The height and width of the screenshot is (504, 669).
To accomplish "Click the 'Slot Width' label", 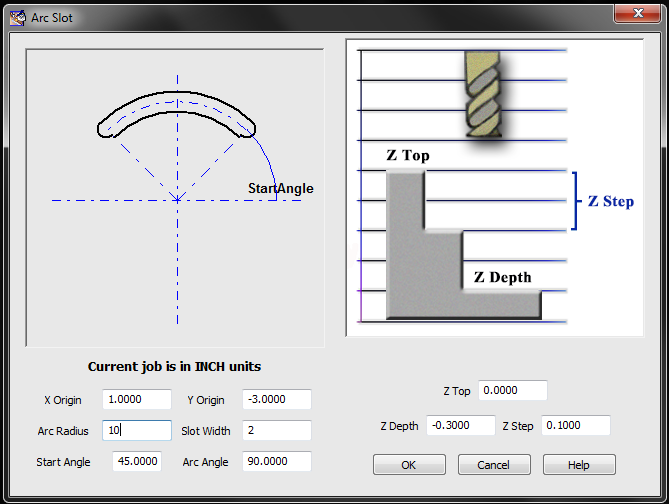I will (206, 431).
